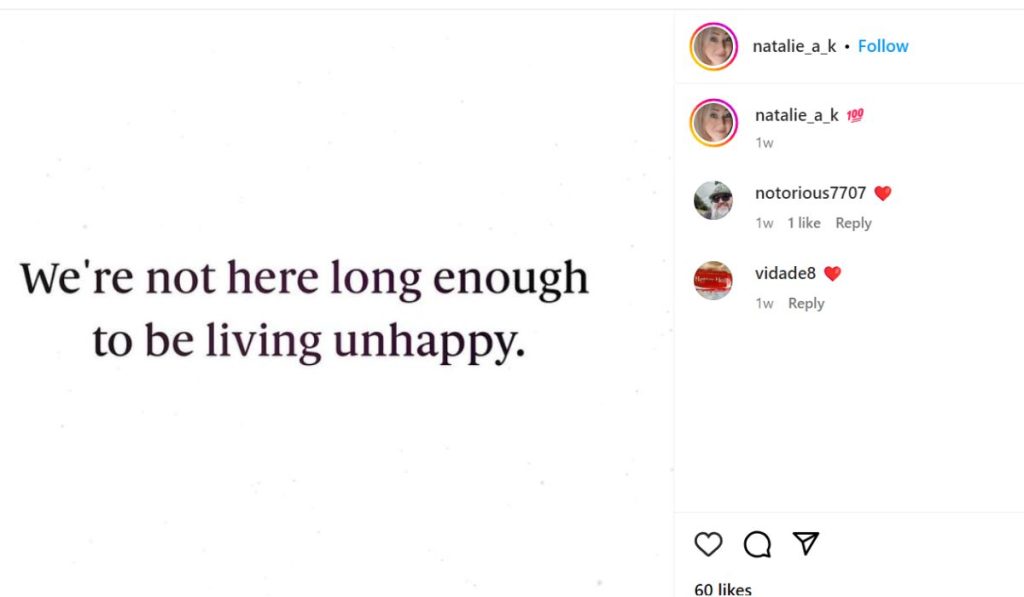
Task: Reply to vidade8's comment
Action: [x=806, y=303]
